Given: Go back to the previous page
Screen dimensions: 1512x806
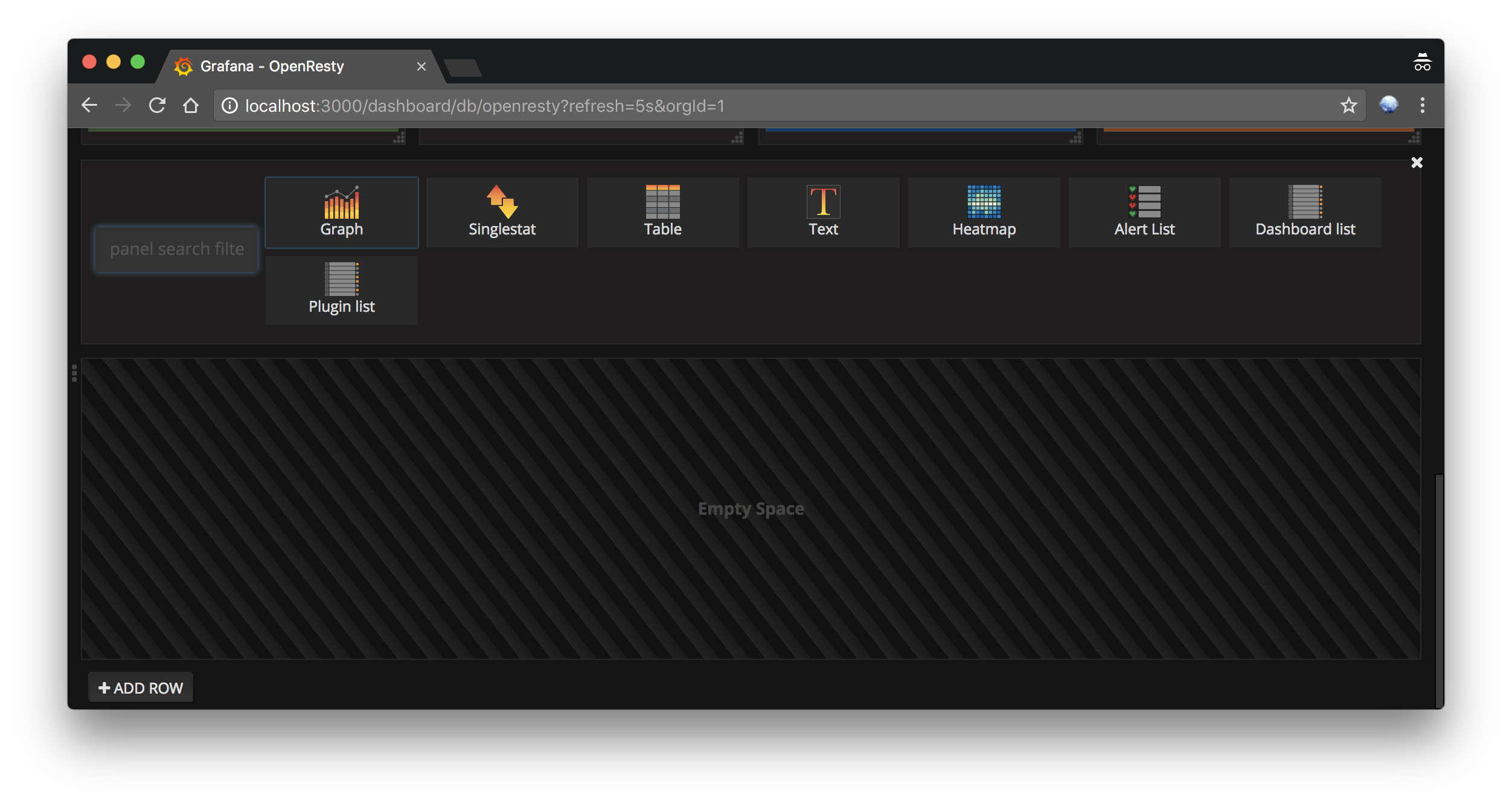Looking at the screenshot, I should click(x=89, y=105).
